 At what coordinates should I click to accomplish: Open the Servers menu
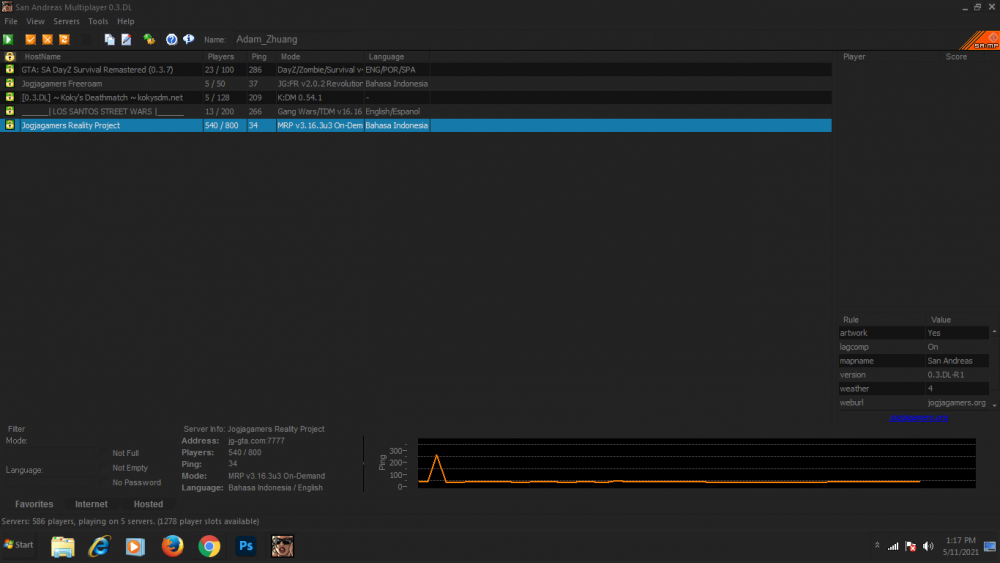tap(66, 22)
